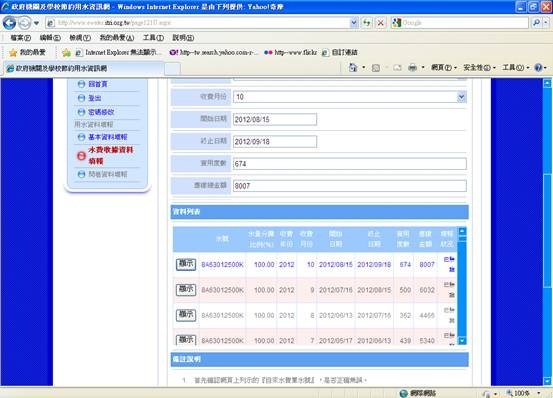Click the browser Back arrow button
This screenshot has height=398, width=553.
click(x=9, y=23)
